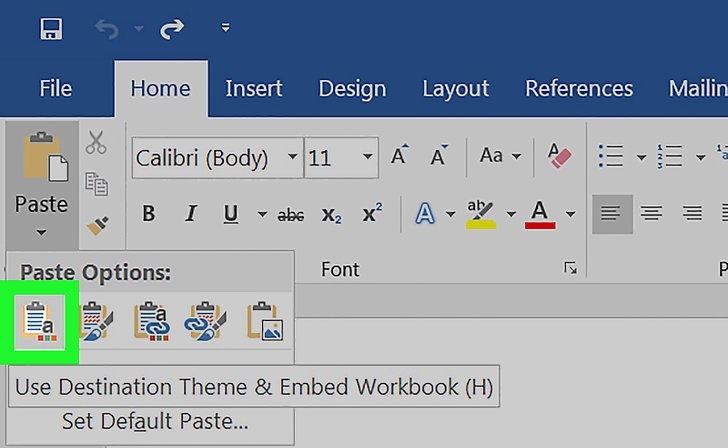
Task: Toggle Strikethrough formatting
Action: pos(291,214)
